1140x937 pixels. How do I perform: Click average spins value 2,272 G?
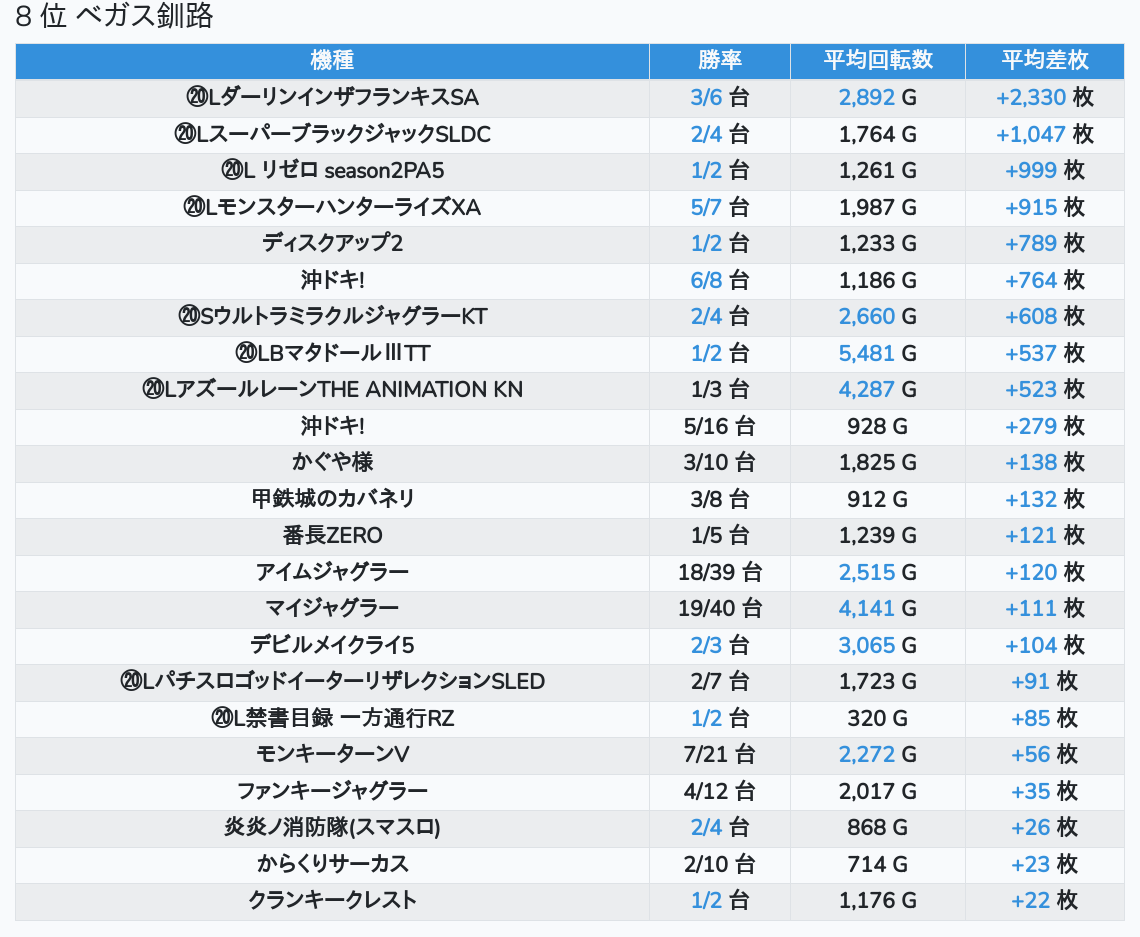coord(878,755)
